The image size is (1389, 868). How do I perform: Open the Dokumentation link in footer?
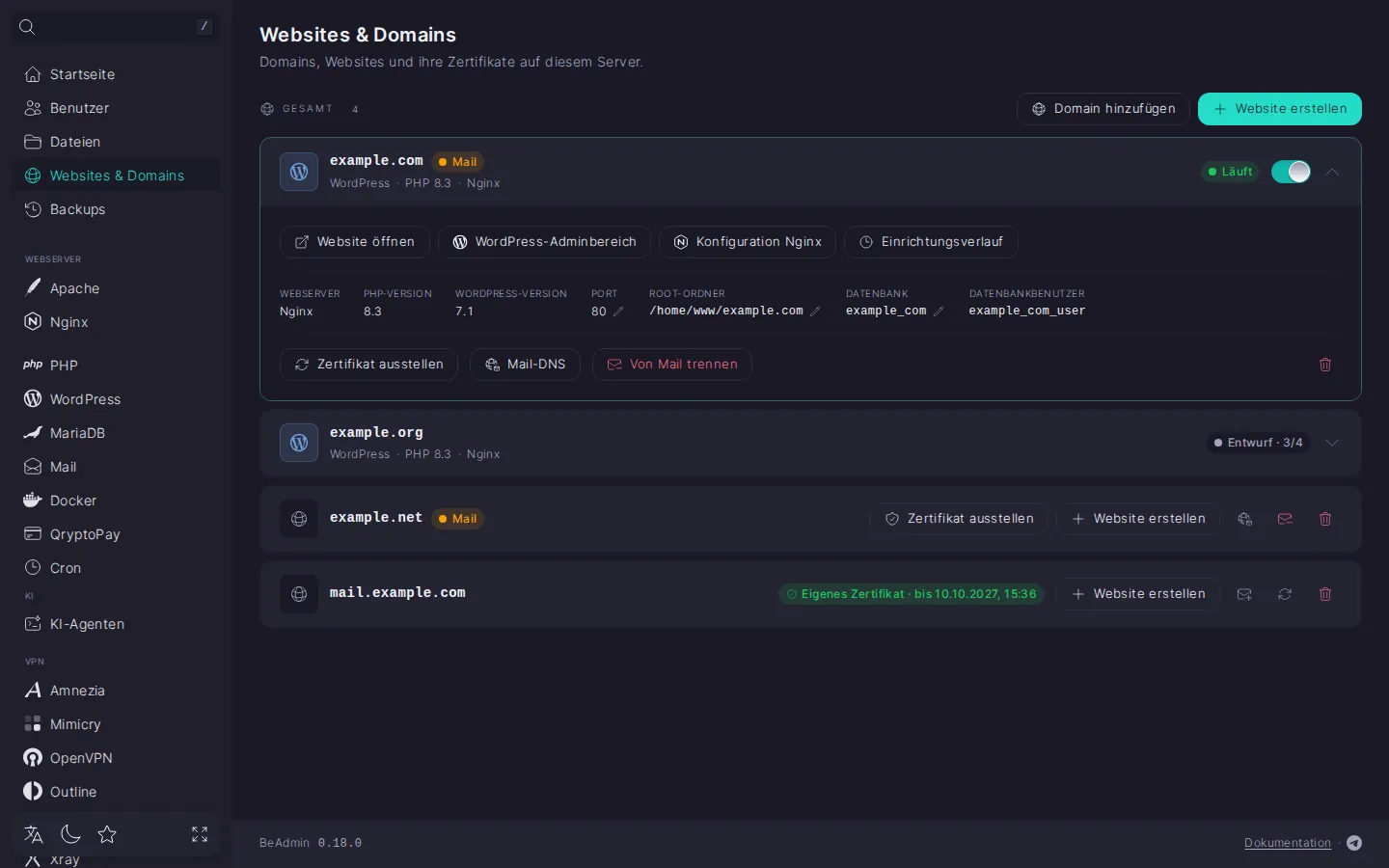(x=1288, y=843)
